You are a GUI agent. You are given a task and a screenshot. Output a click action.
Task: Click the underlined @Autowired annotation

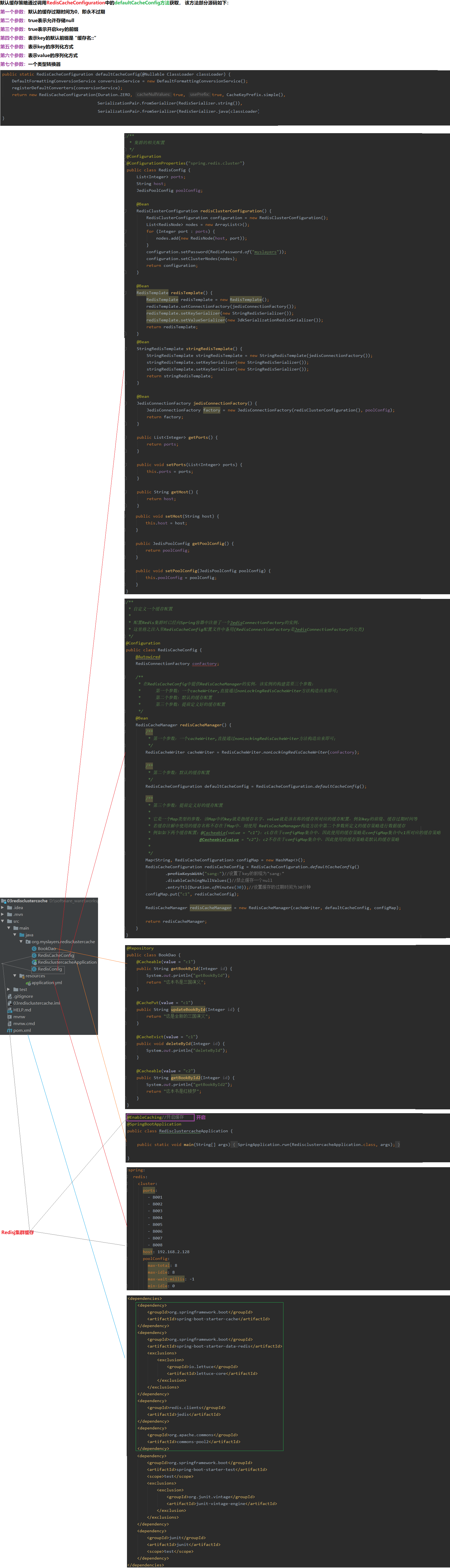(148, 657)
